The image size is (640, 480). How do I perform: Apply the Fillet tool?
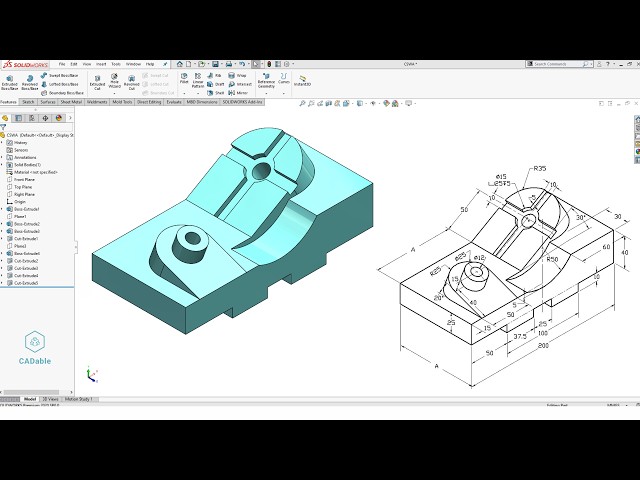pos(184,78)
